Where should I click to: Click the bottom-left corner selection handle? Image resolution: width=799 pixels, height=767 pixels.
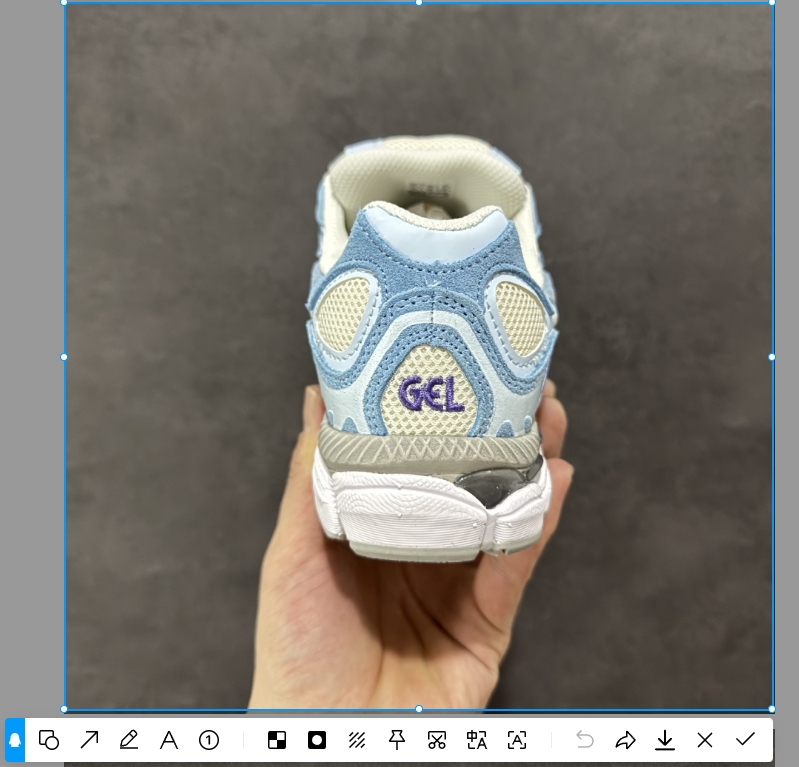pyautogui.click(x=64, y=709)
